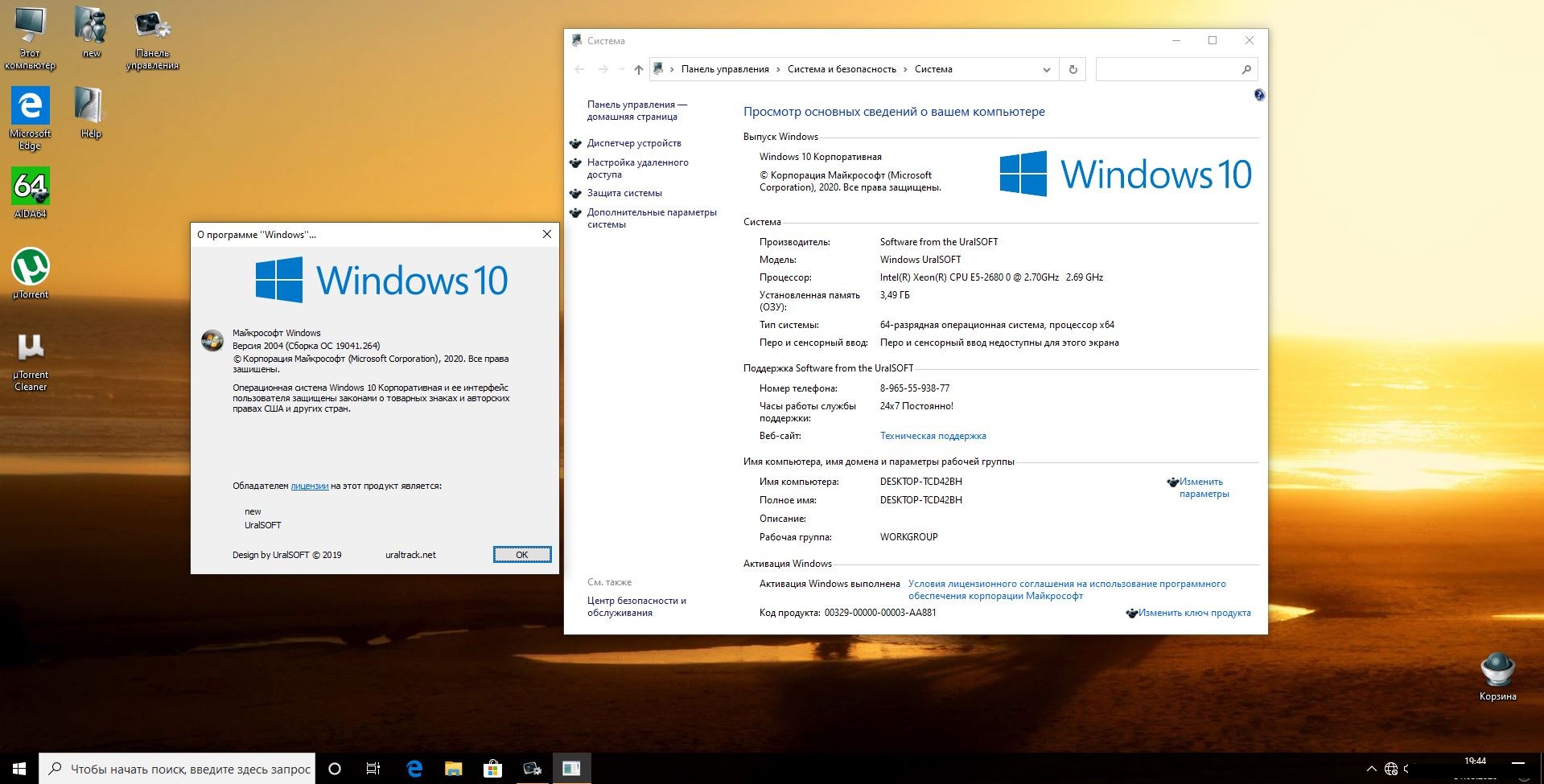Viewport: 1544px width, 784px height.
Task: Click product code '00329-00000-00003-AA881'
Action: tap(880, 613)
